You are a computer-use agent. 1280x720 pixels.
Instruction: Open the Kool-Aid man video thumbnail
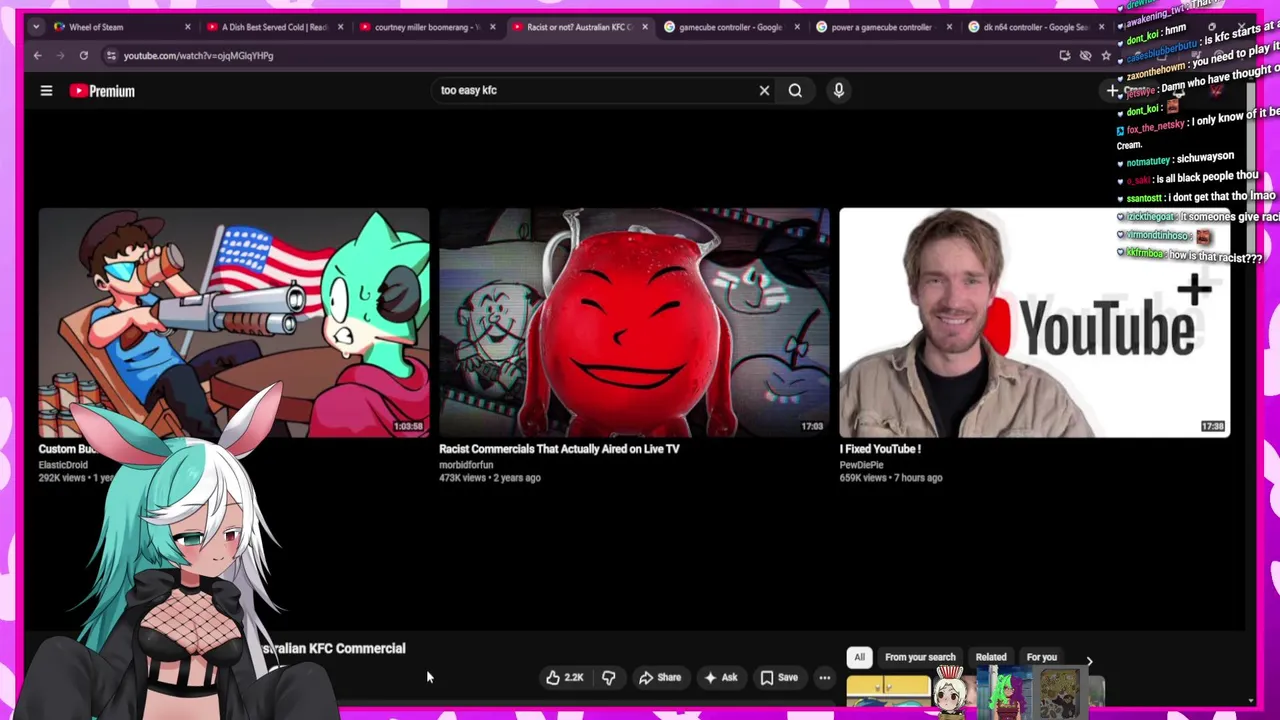click(634, 322)
